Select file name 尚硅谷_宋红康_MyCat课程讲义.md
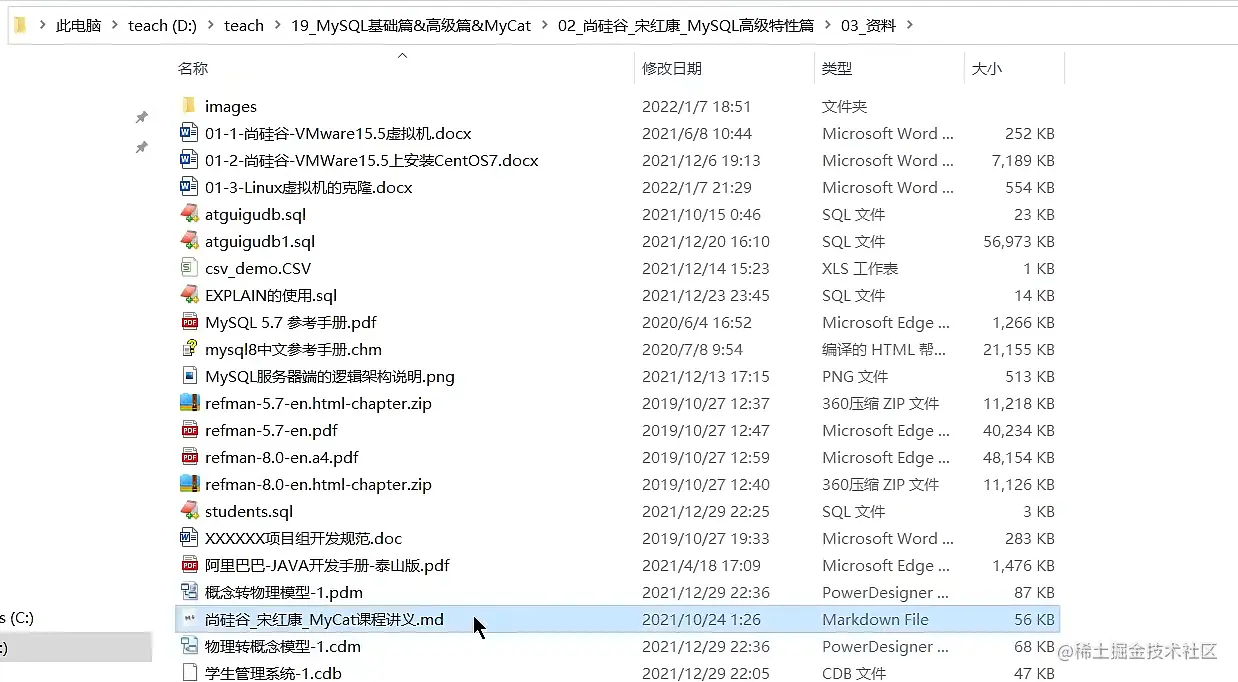Screen dimensions: 1238x682 pos(324,619)
